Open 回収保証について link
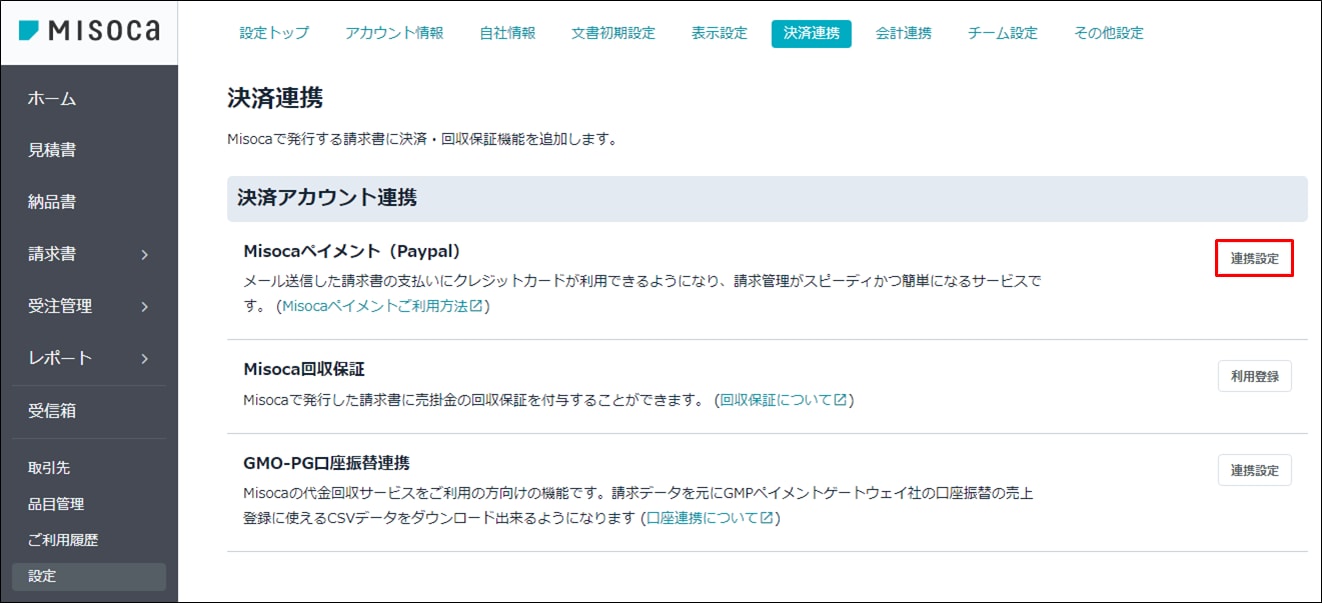Viewport: 1322px width, 603px height. tap(783, 400)
